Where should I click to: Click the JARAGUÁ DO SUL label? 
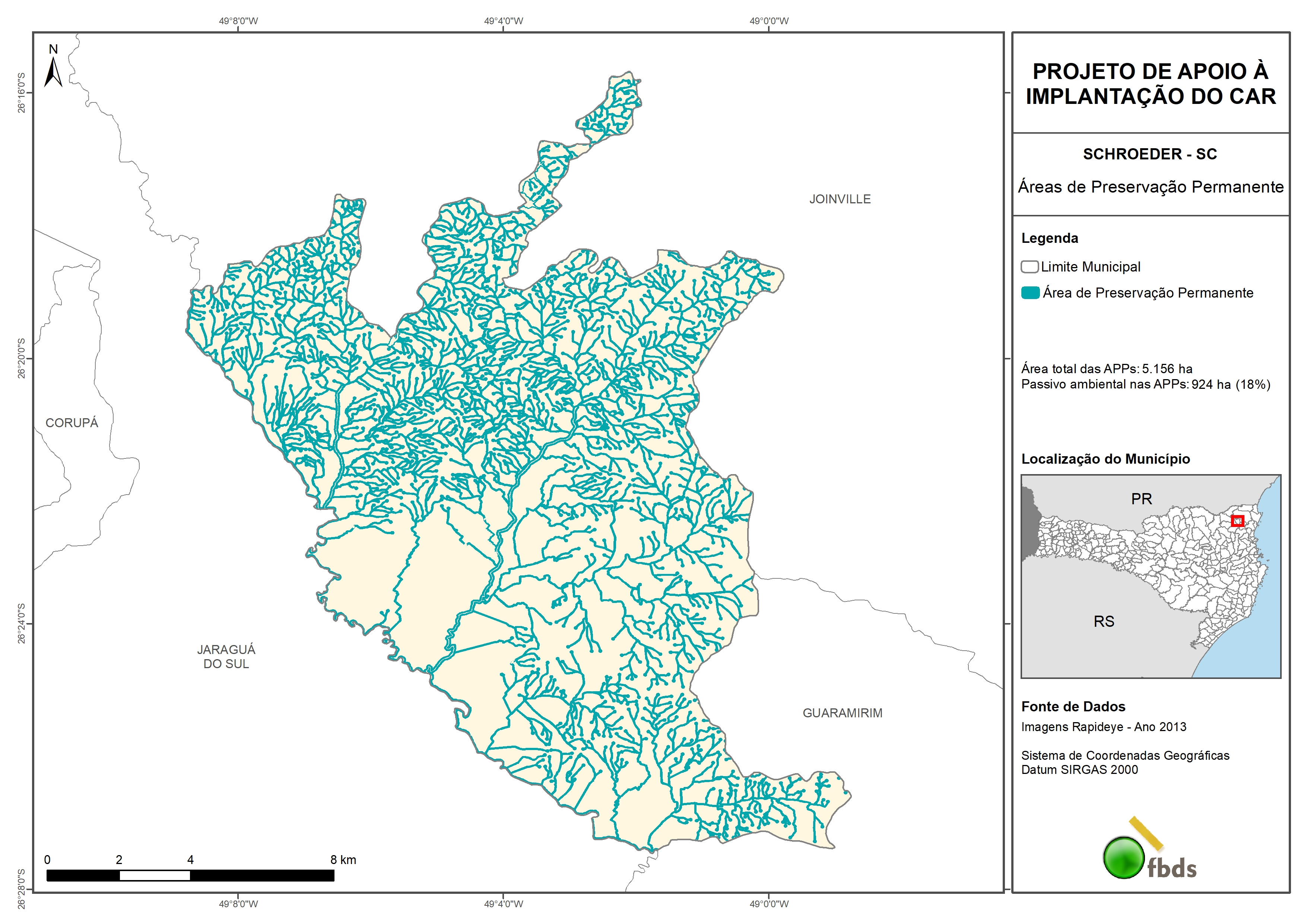point(226,657)
